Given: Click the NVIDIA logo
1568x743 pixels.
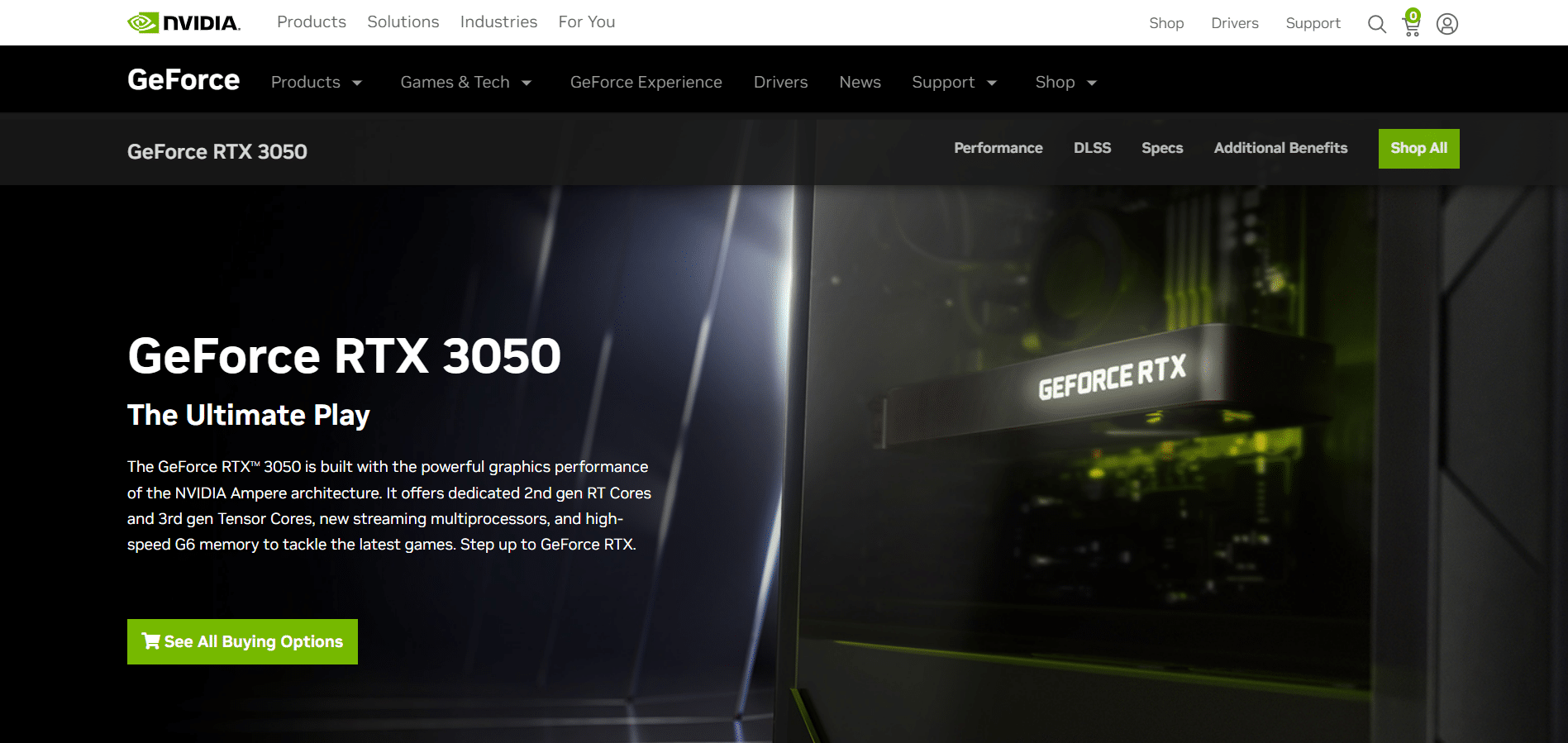Looking at the screenshot, I should [x=183, y=22].
